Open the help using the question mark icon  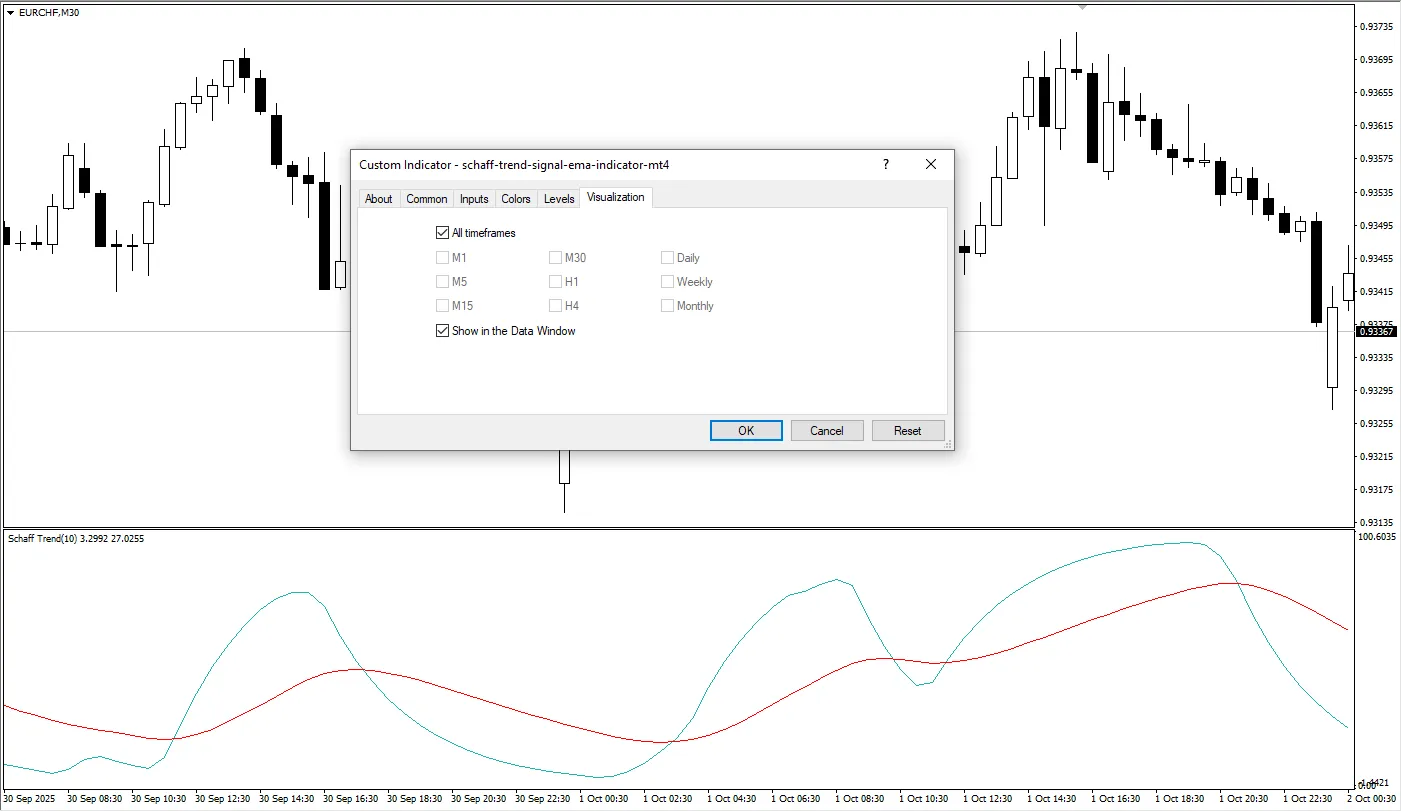pyautogui.click(x=885, y=164)
